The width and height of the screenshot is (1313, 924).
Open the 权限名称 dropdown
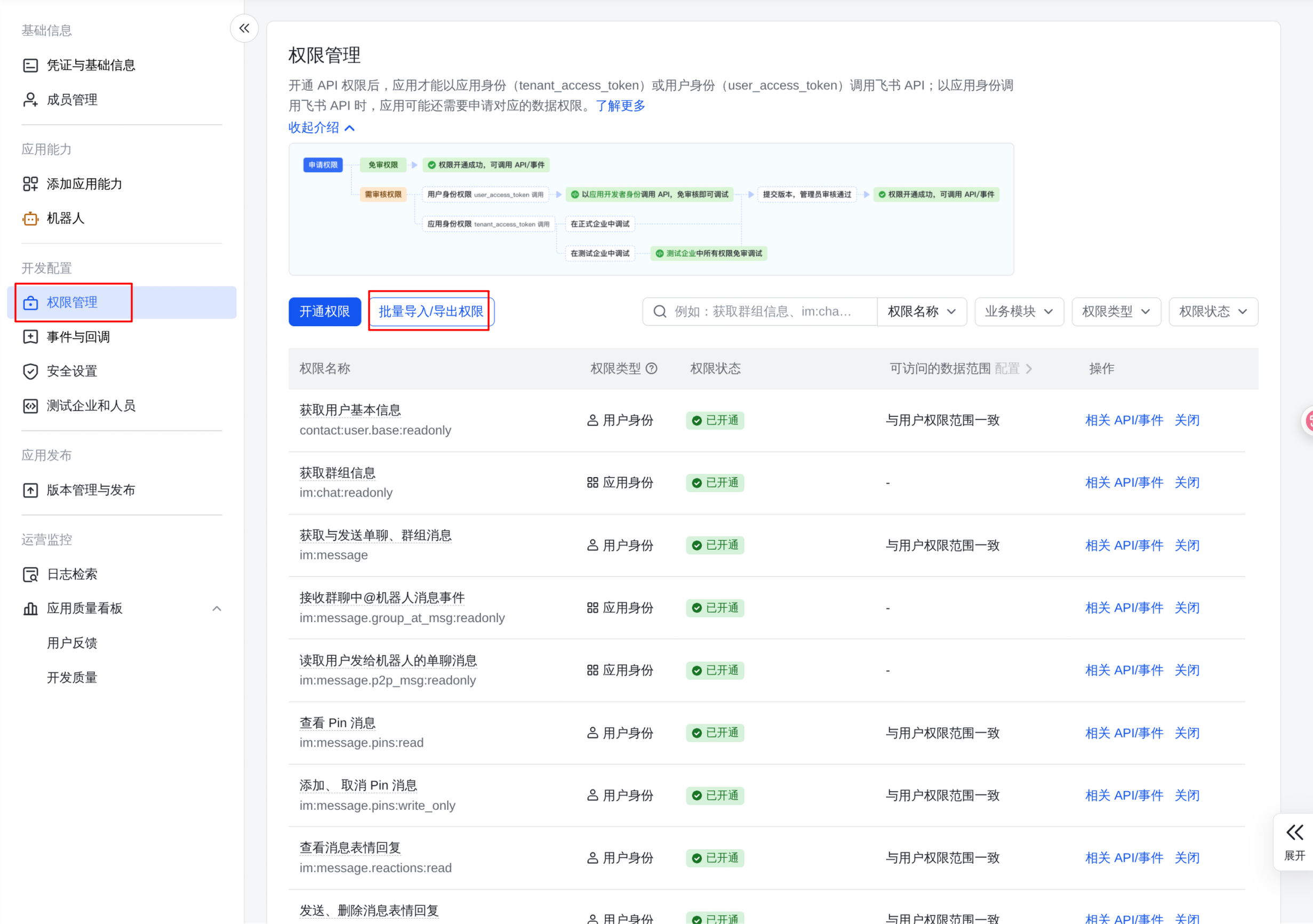(x=922, y=311)
